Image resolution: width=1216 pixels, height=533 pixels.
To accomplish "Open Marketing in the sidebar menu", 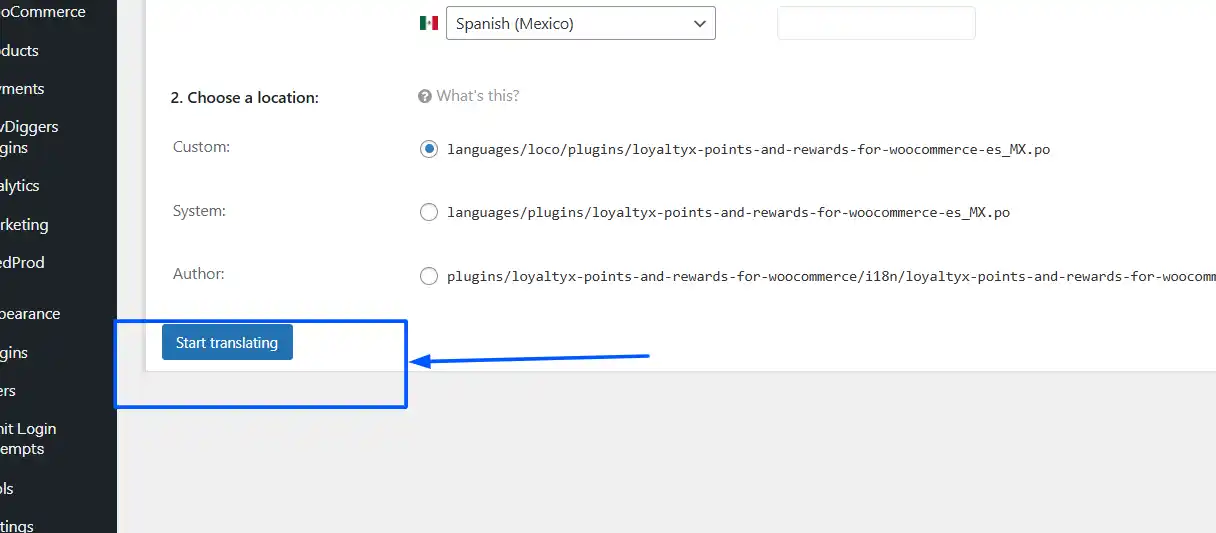I will click(x=24, y=224).
